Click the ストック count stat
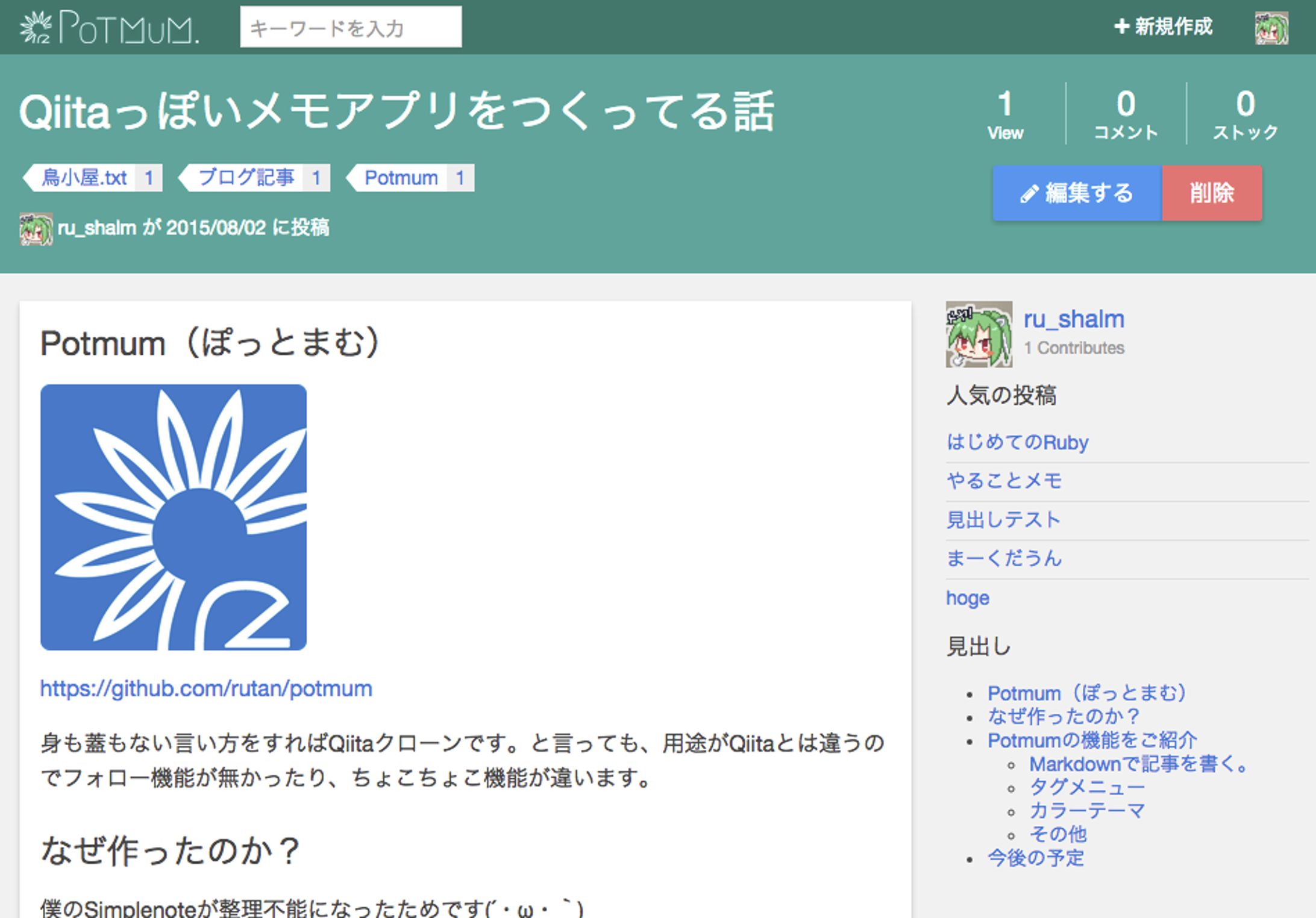This screenshot has height=918, width=1316. tap(1245, 114)
